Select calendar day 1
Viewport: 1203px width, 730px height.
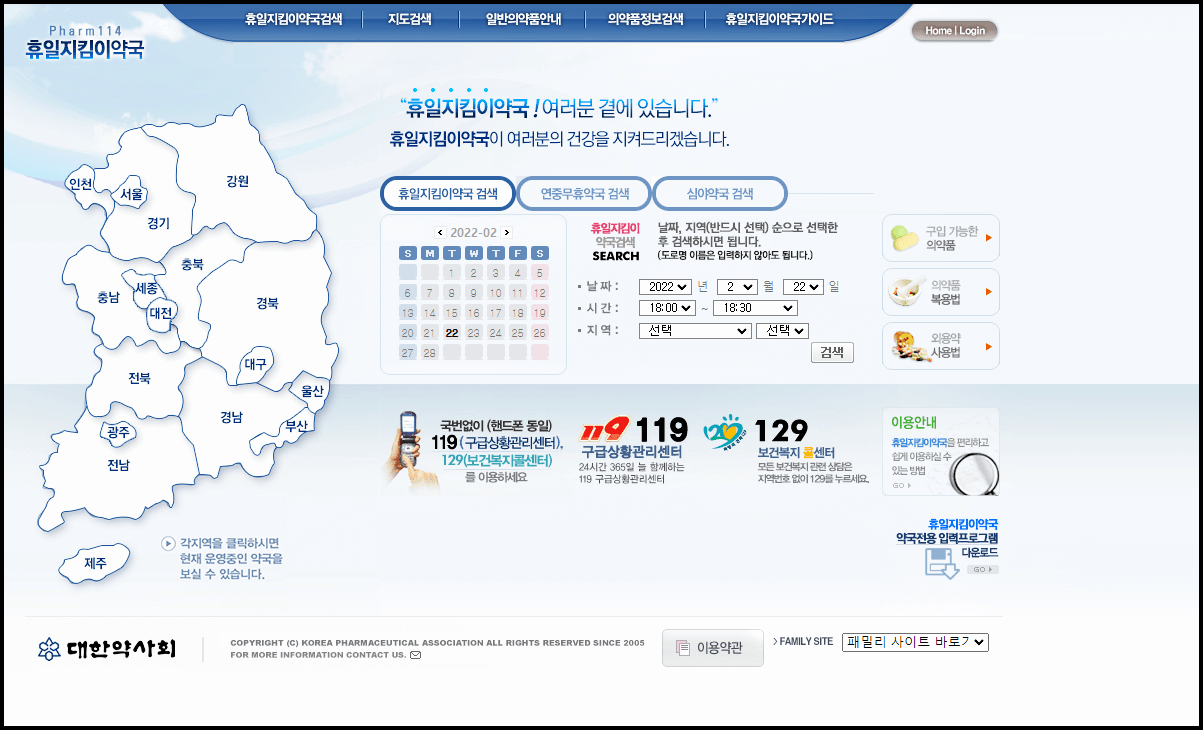click(452, 273)
